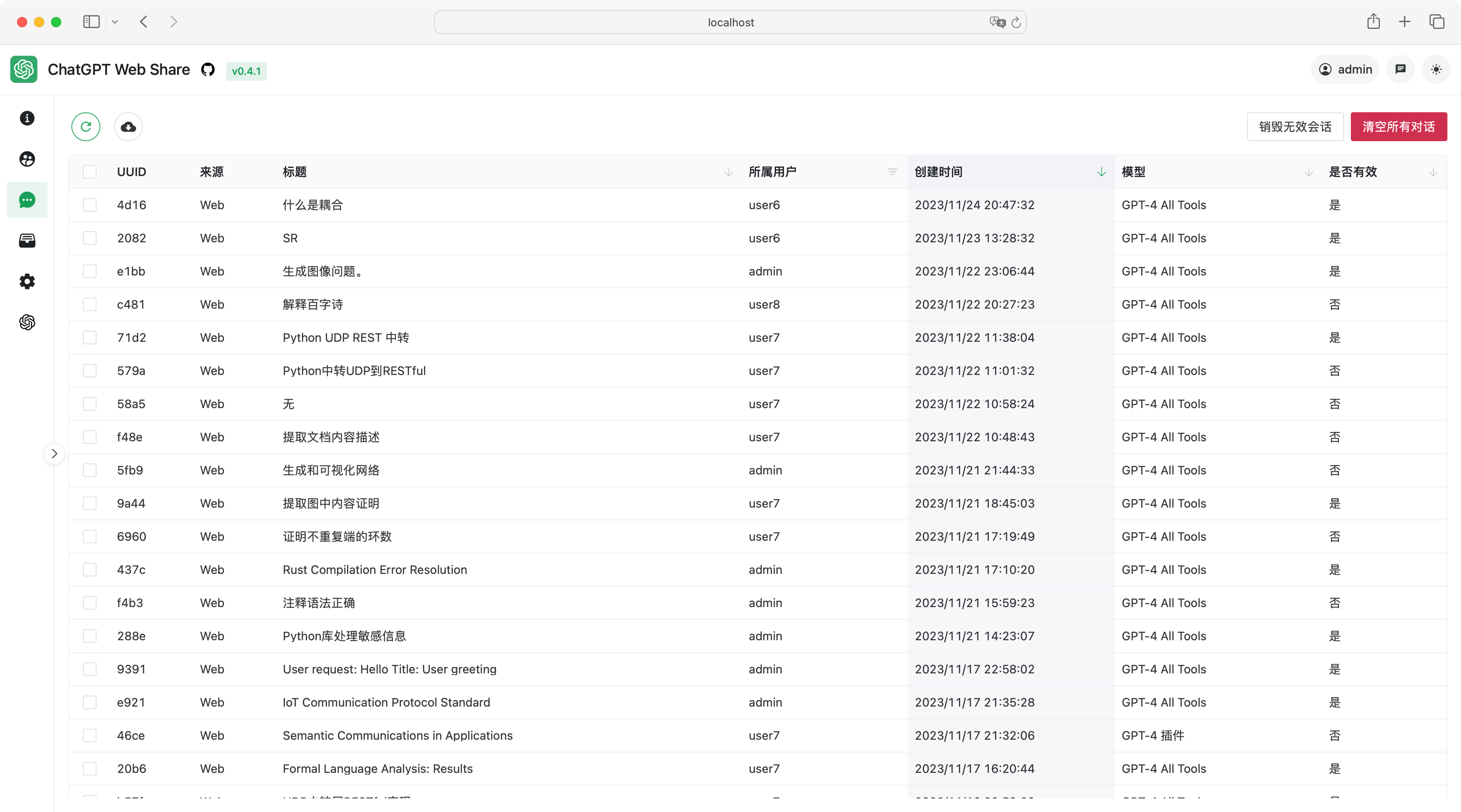The image size is (1461, 812).
Task: Click the GitHub icon beside the title
Action: click(x=207, y=70)
